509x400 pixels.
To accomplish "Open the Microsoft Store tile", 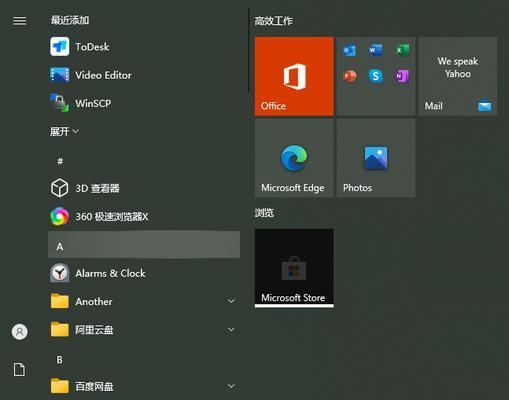I will [x=294, y=268].
